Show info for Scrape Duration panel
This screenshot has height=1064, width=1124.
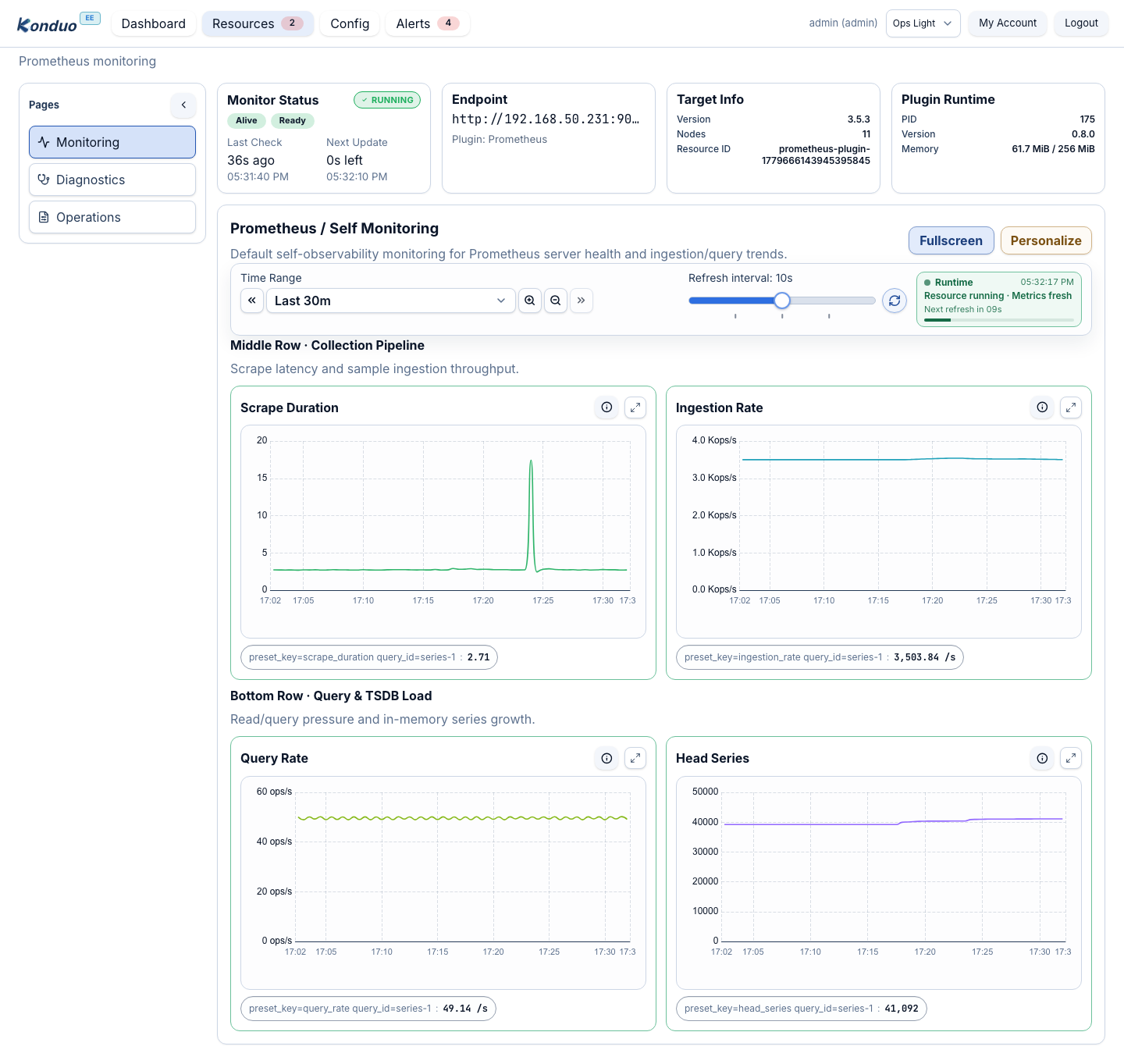point(606,407)
